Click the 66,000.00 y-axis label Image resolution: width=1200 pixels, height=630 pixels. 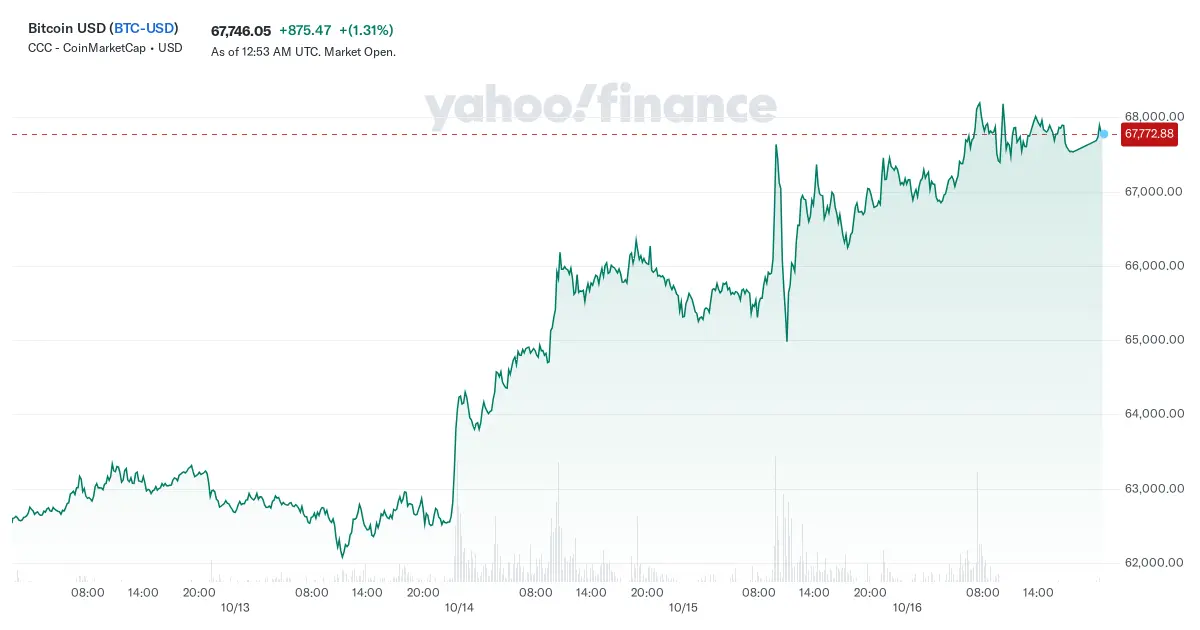tap(1155, 266)
